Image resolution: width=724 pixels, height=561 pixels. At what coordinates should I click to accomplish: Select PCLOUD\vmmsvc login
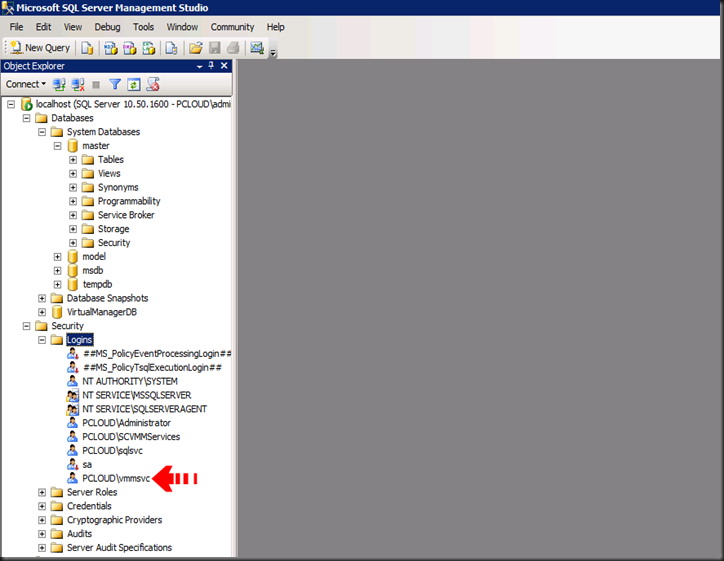click(116, 478)
